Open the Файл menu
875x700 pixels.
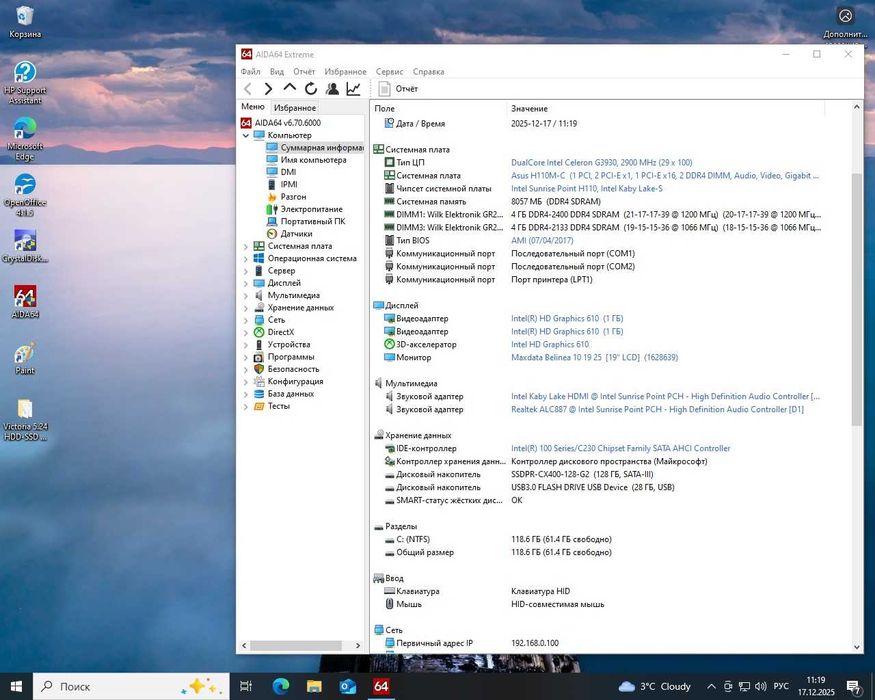coord(251,71)
